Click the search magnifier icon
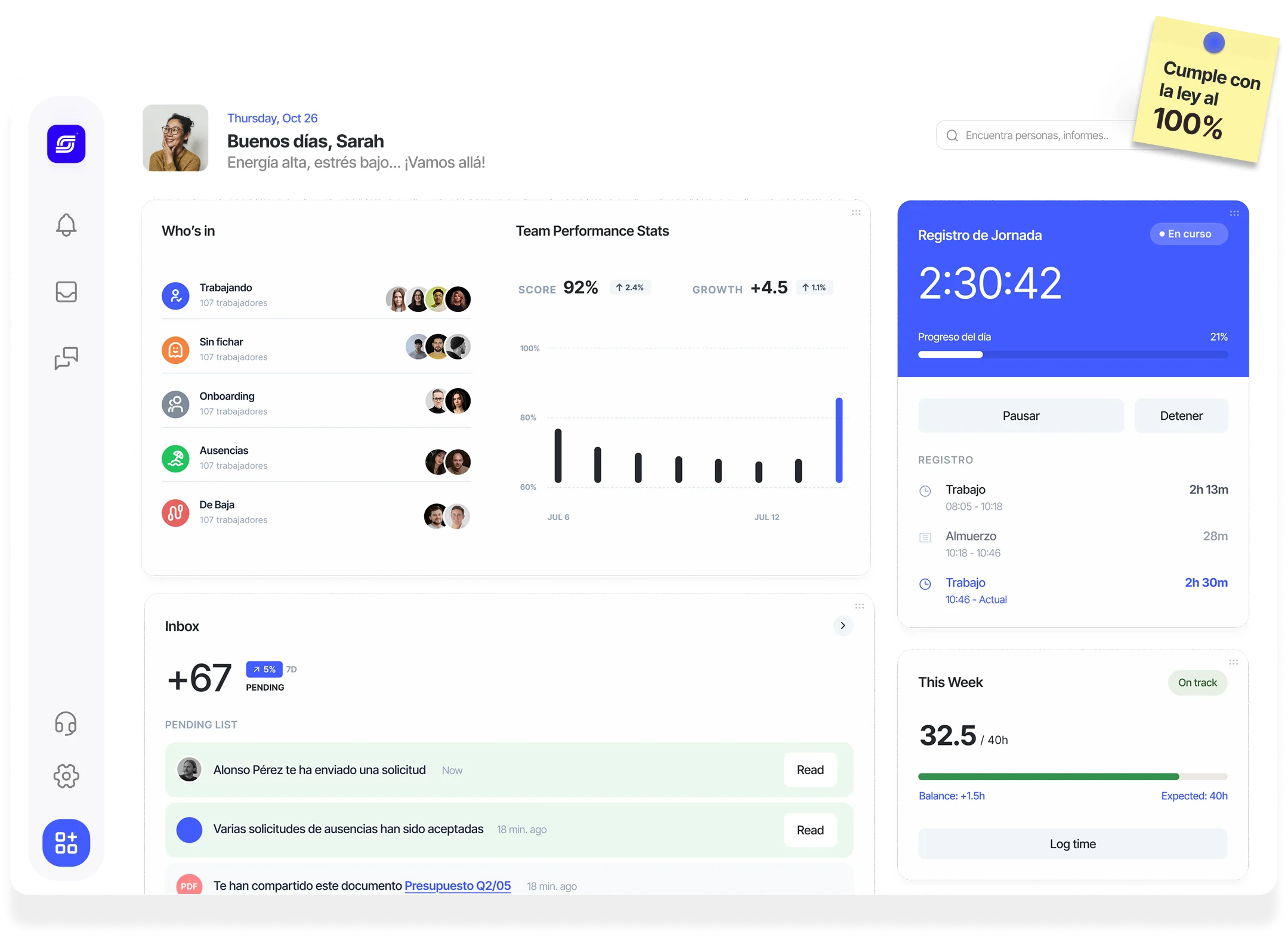 point(952,135)
